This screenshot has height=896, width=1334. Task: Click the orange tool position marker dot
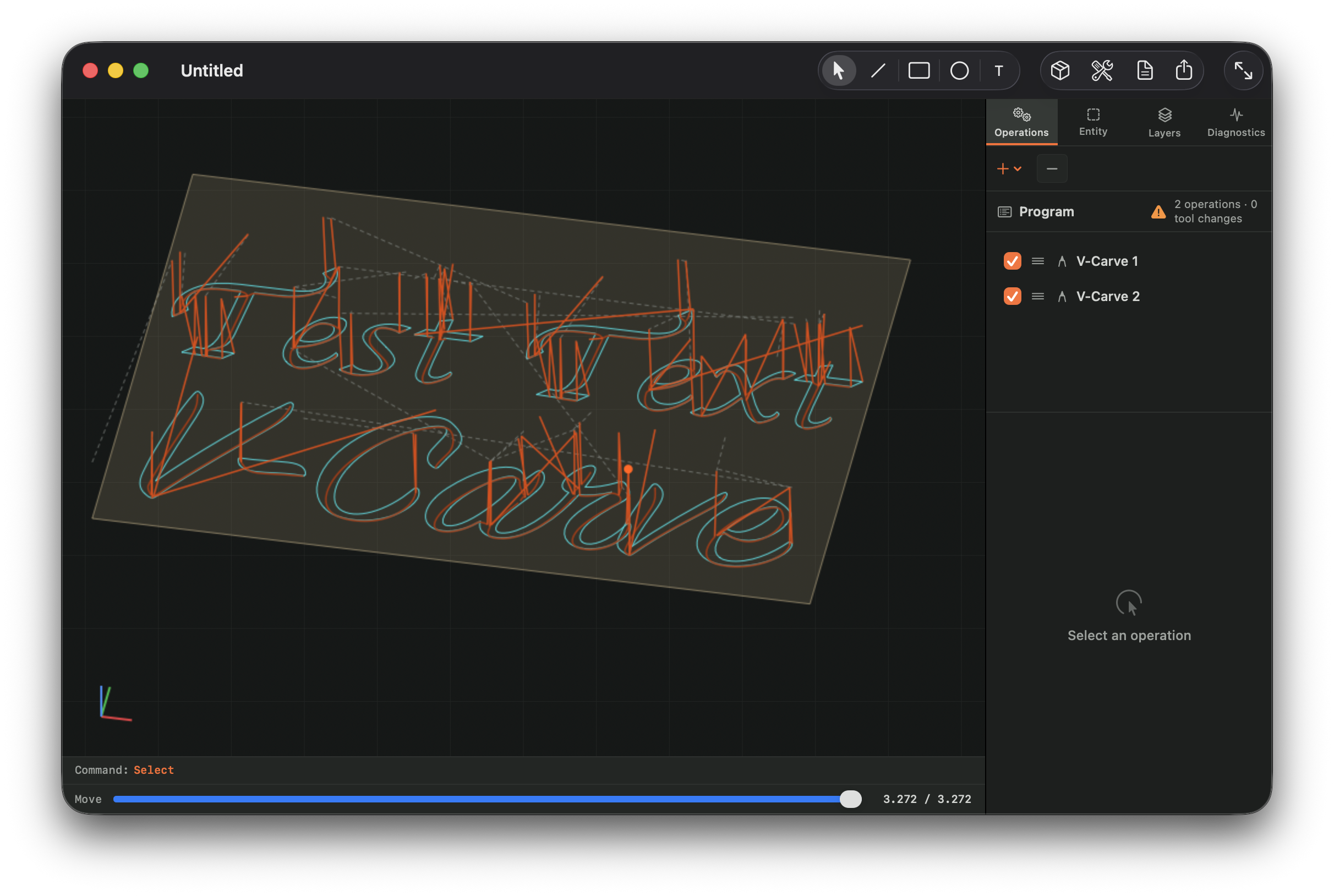point(628,469)
